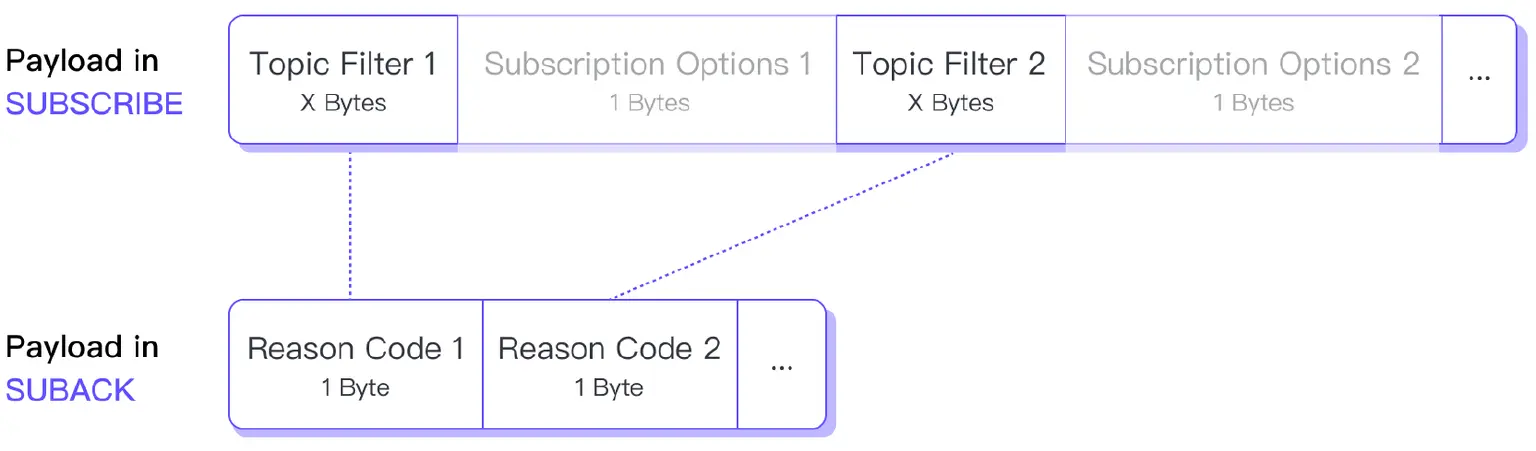
Task: Select the Reason Code 2 box
Action: pos(609,364)
